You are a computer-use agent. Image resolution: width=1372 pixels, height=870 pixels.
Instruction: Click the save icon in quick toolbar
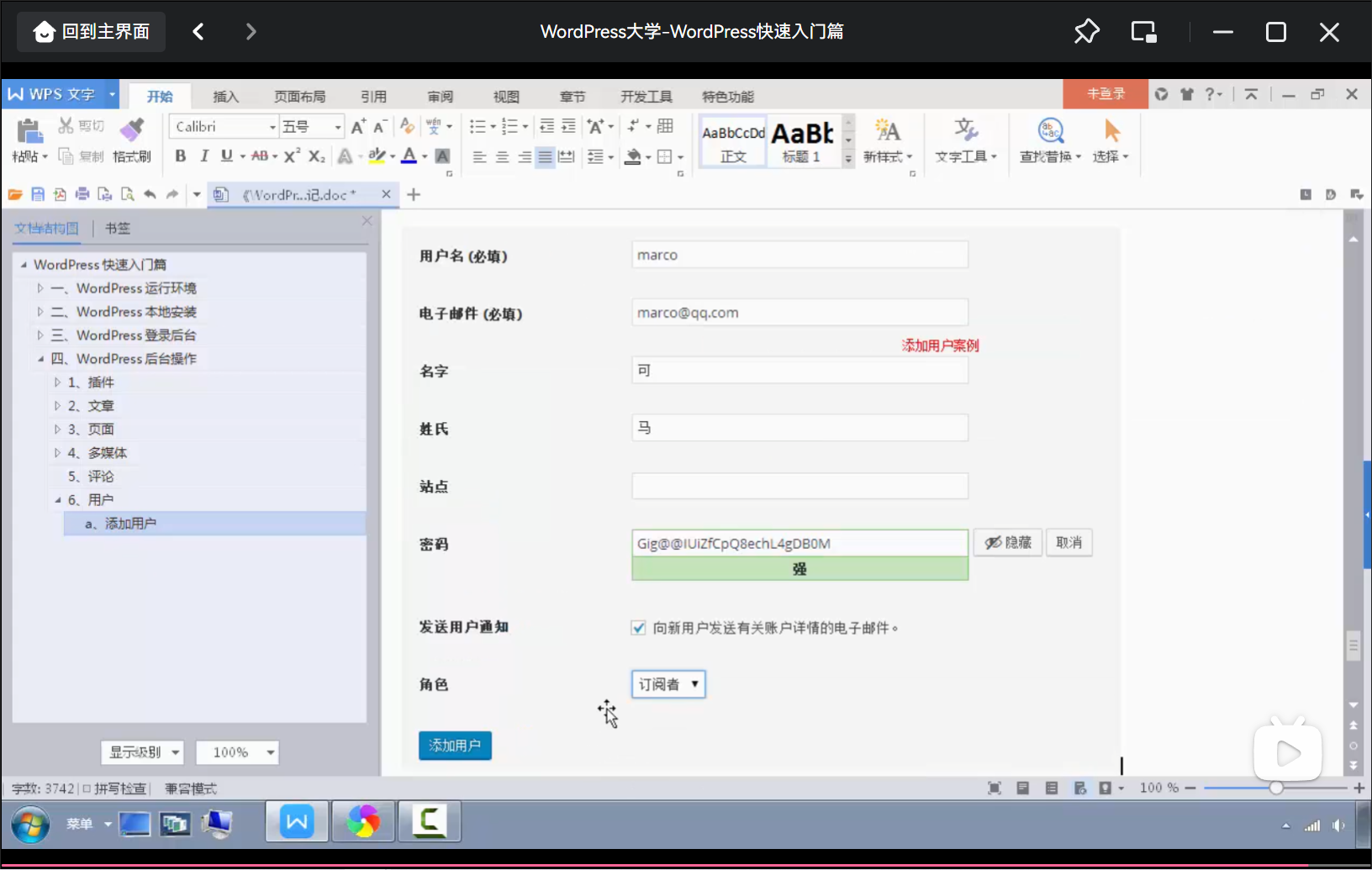[x=37, y=194]
